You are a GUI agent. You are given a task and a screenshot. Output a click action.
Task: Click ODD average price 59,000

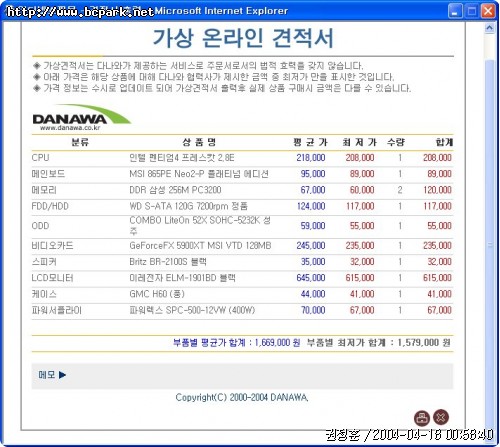click(x=313, y=226)
